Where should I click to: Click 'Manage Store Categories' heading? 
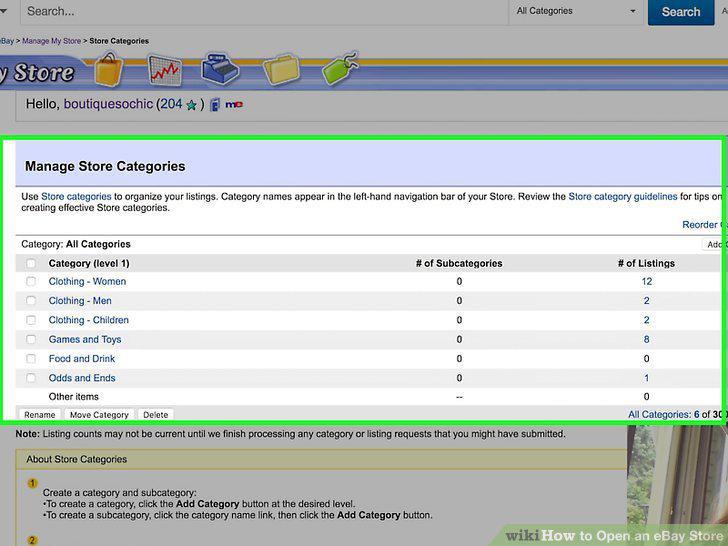[105, 166]
